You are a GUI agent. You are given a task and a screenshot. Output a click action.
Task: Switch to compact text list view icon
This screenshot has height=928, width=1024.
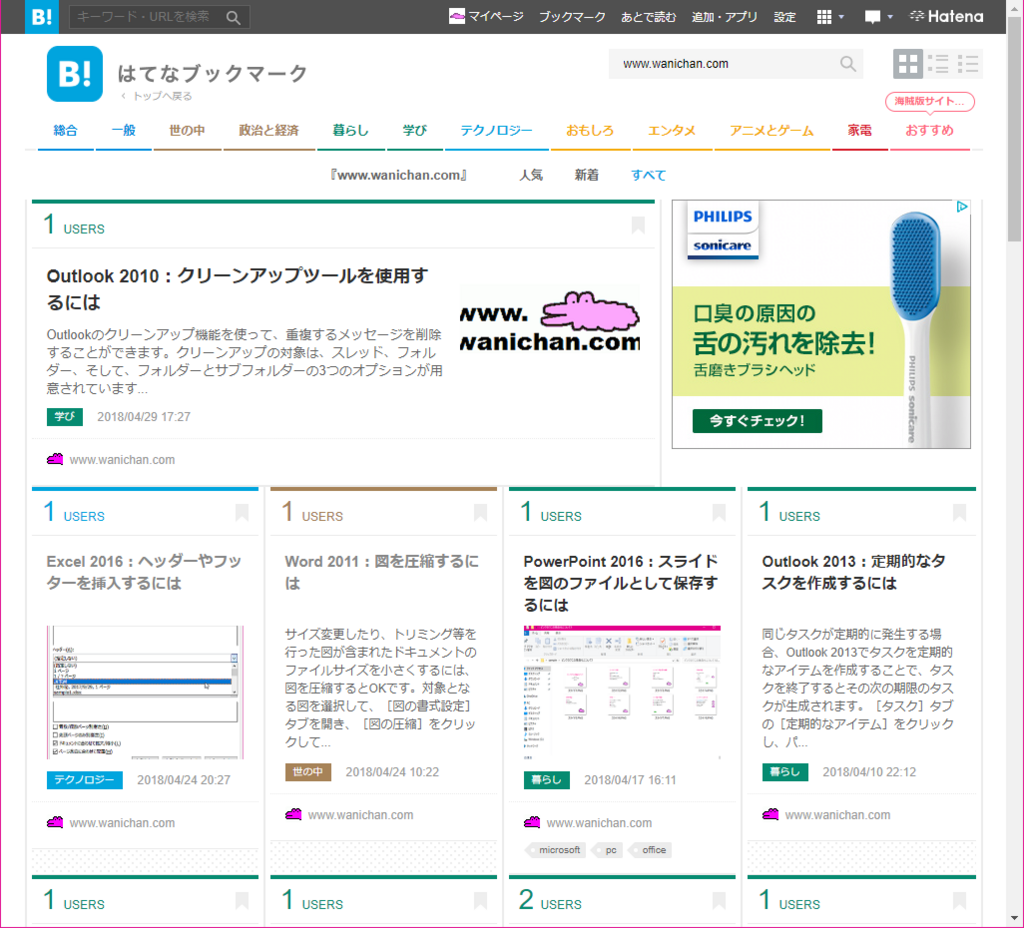tap(968, 64)
